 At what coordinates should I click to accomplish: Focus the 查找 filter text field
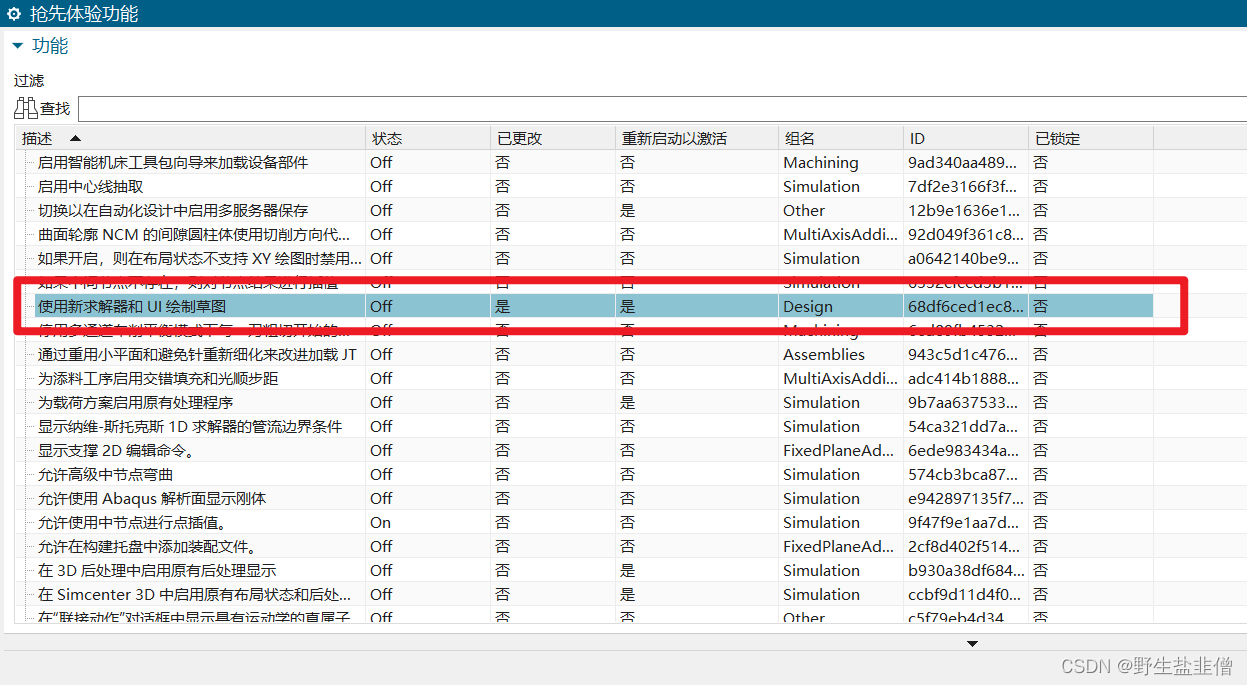click(661, 108)
